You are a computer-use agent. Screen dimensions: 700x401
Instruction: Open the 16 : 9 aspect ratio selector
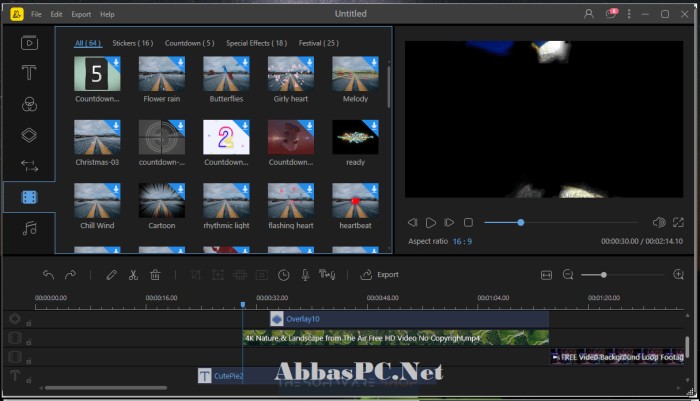pos(462,242)
